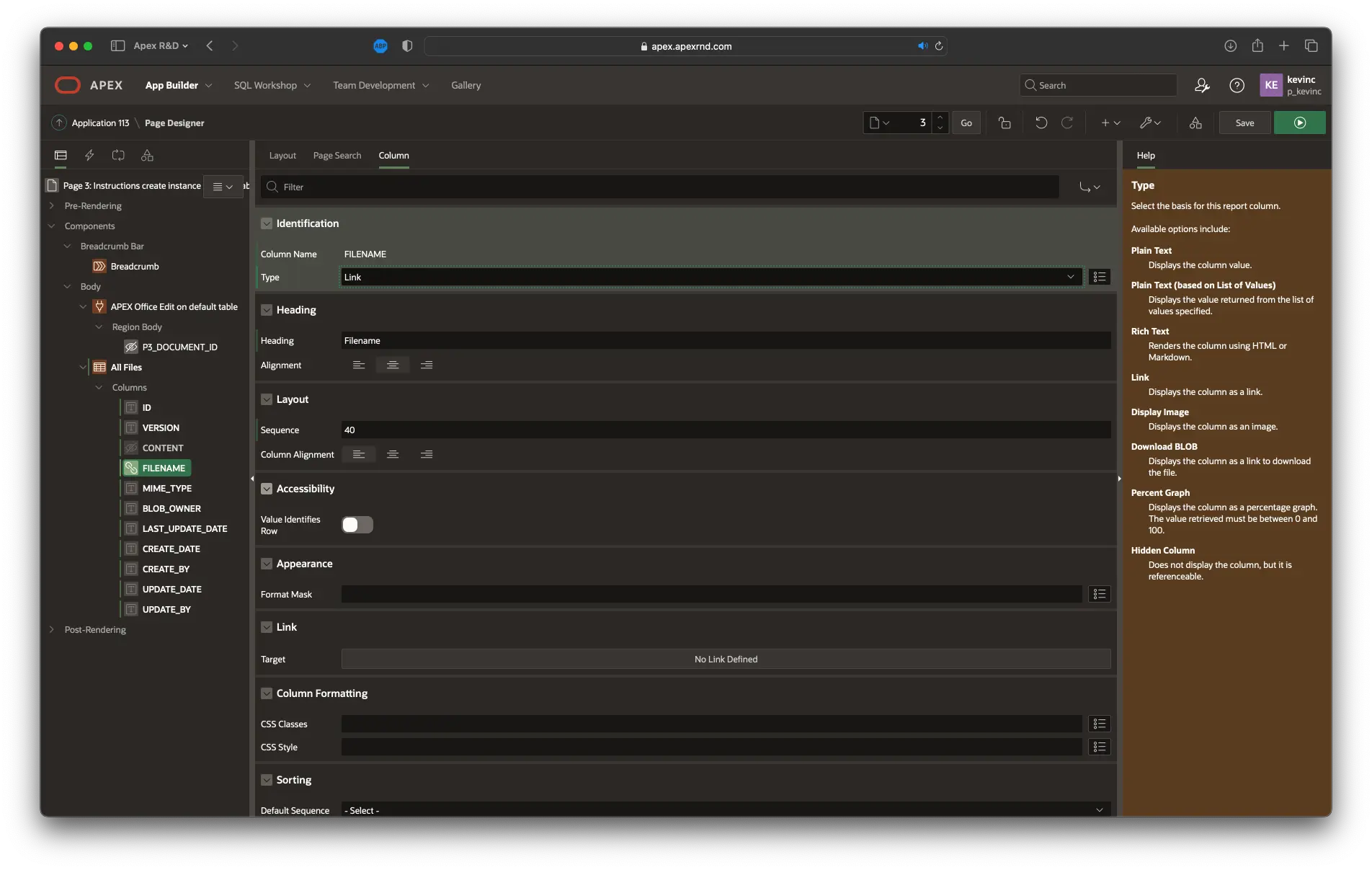Image resolution: width=1372 pixels, height=870 pixels.
Task: Click the green Save and Run Page button
Action: point(1299,123)
